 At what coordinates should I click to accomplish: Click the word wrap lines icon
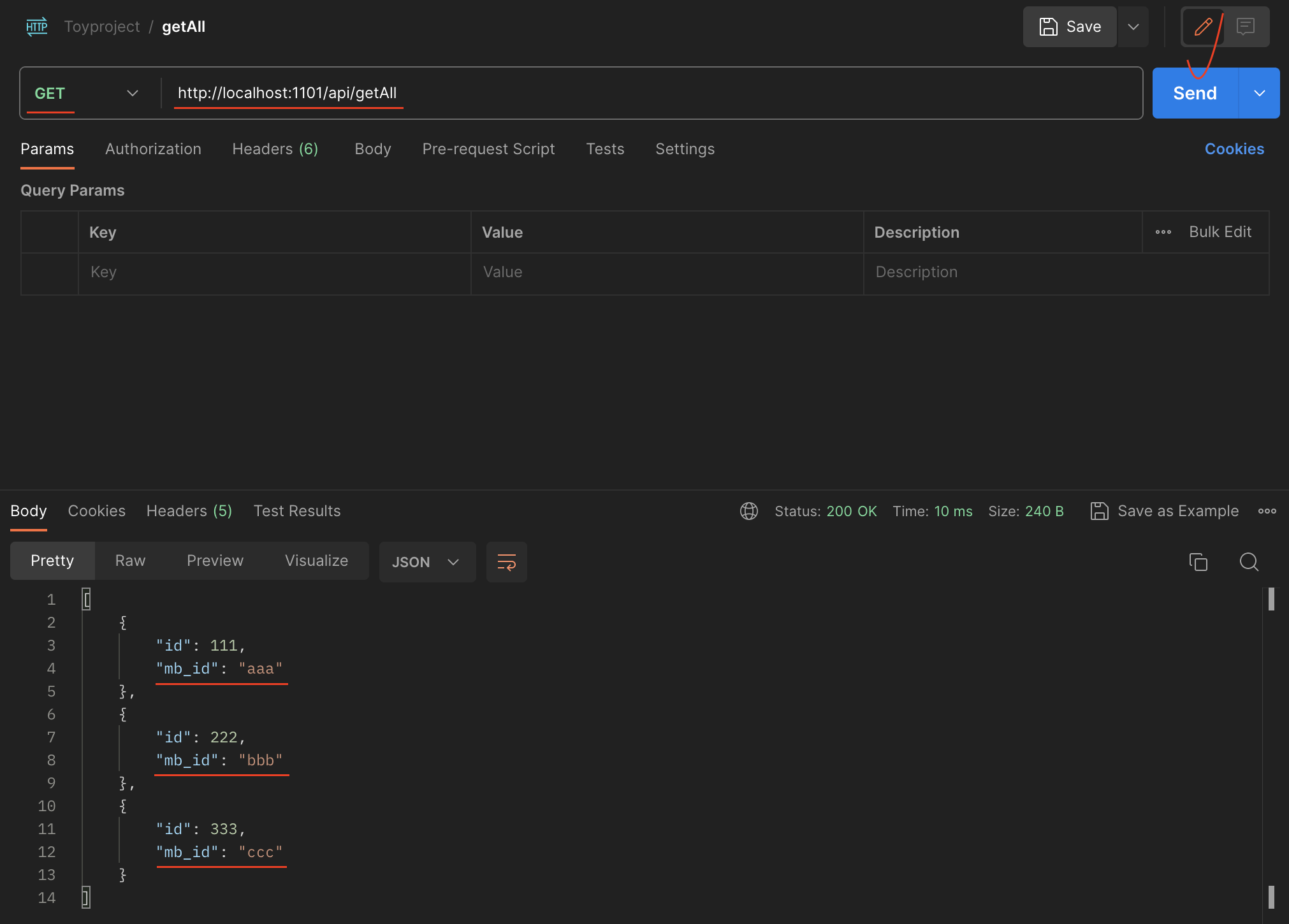coord(506,562)
